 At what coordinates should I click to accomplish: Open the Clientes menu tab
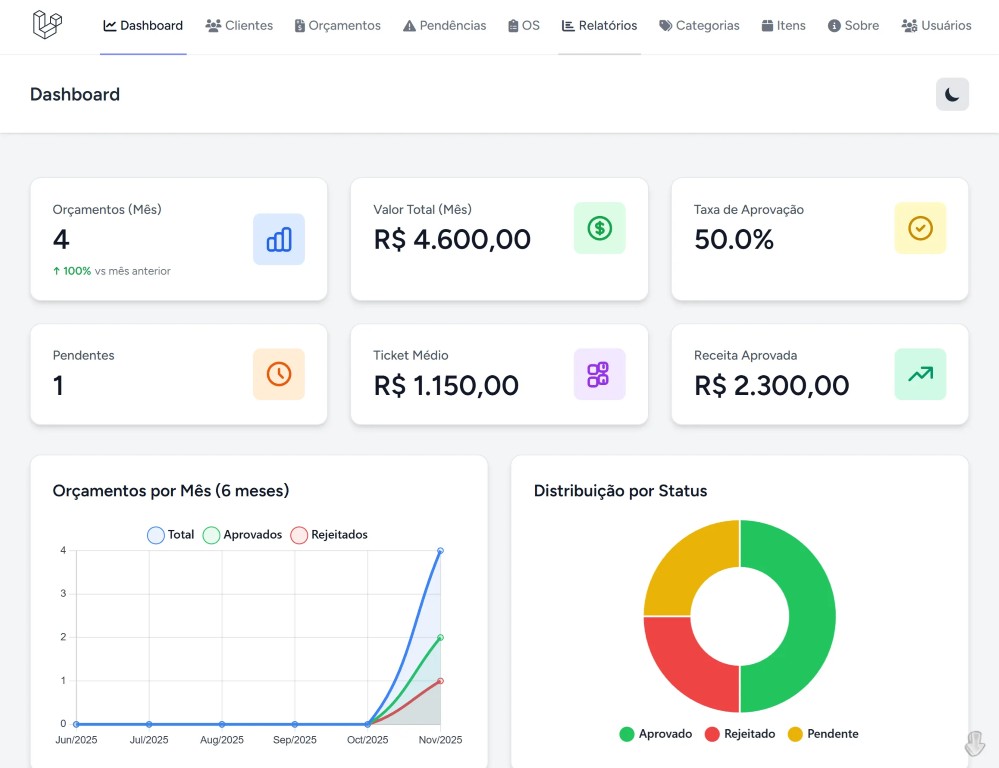point(239,26)
